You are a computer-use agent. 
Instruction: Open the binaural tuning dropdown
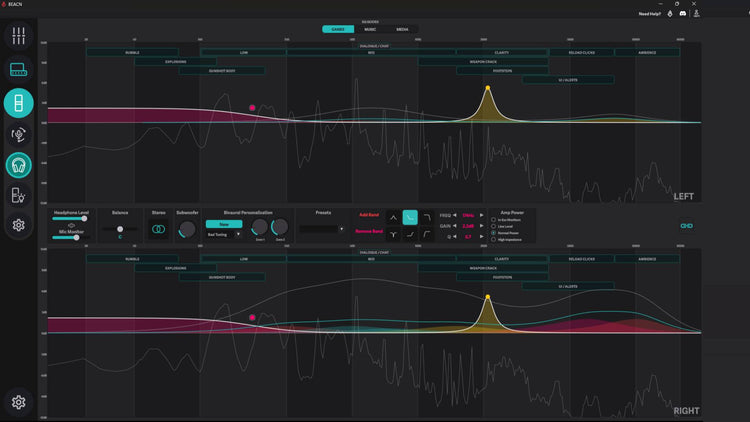(224, 235)
